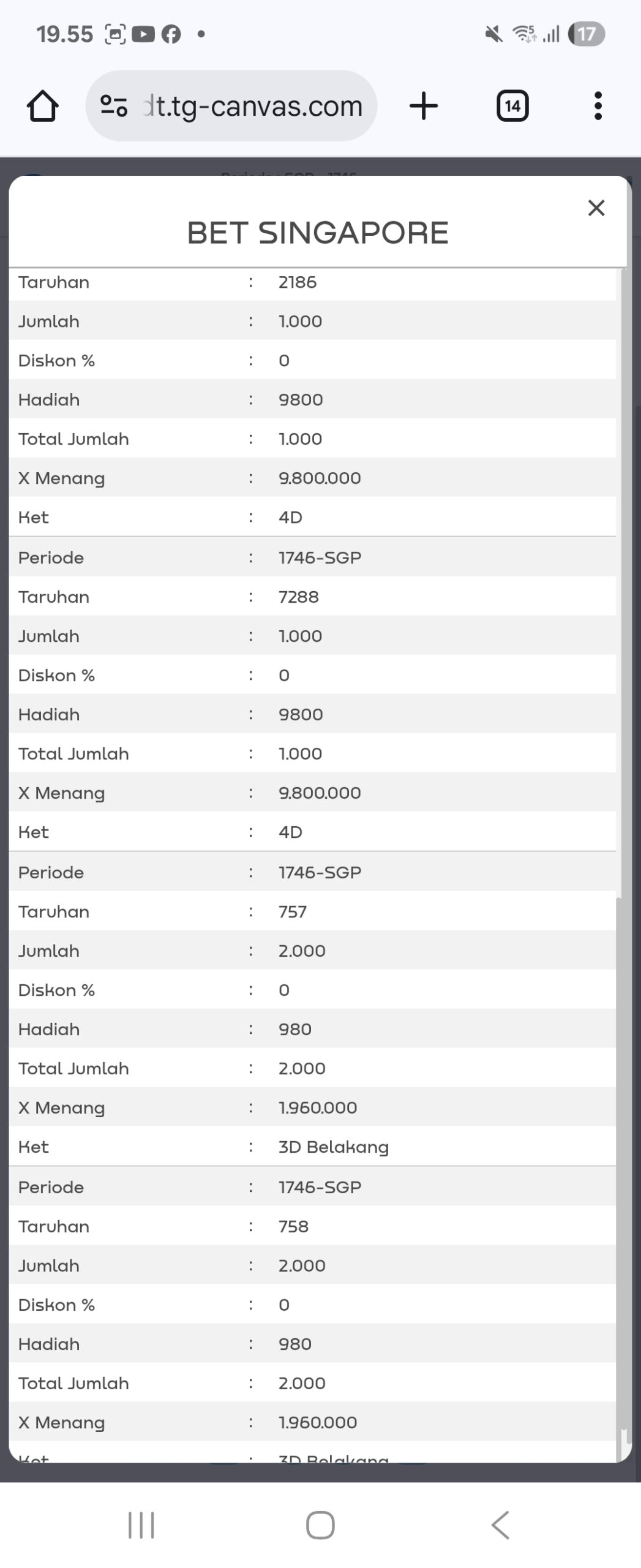Tap the Facebook notification icon in status bar
The width and height of the screenshot is (641, 1568).
171,34
